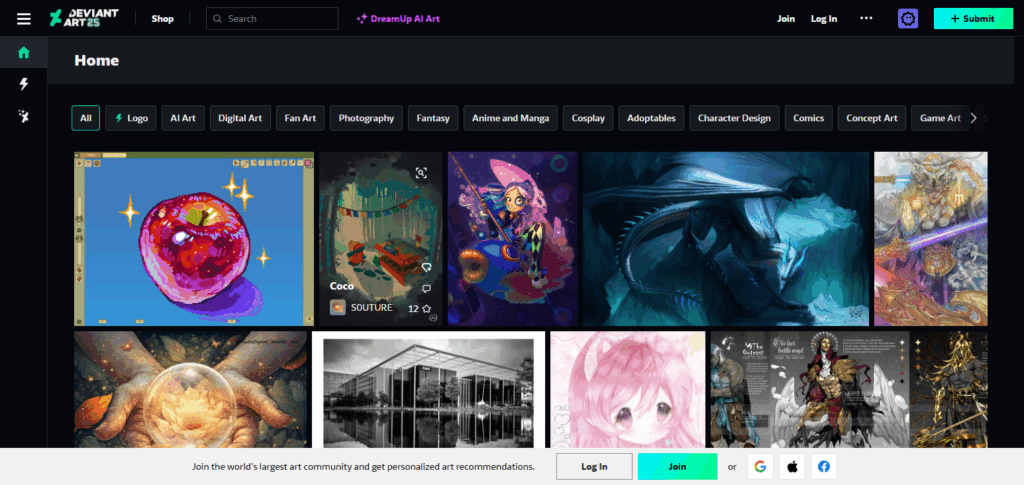
Task: Click the Submit button
Action: [x=972, y=18]
